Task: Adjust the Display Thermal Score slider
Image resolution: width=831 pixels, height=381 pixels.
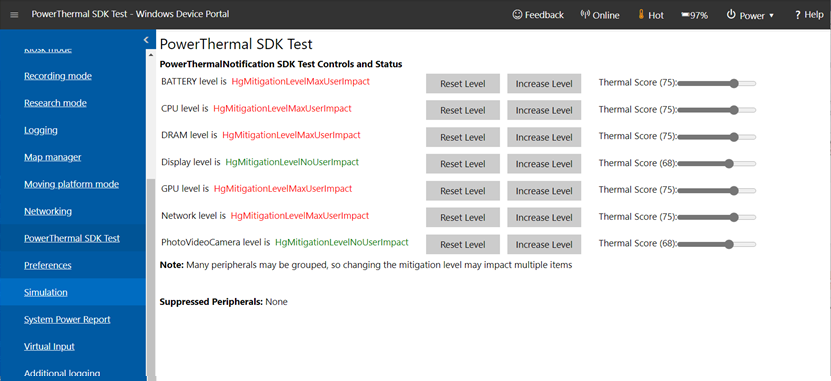Action: pos(717,164)
